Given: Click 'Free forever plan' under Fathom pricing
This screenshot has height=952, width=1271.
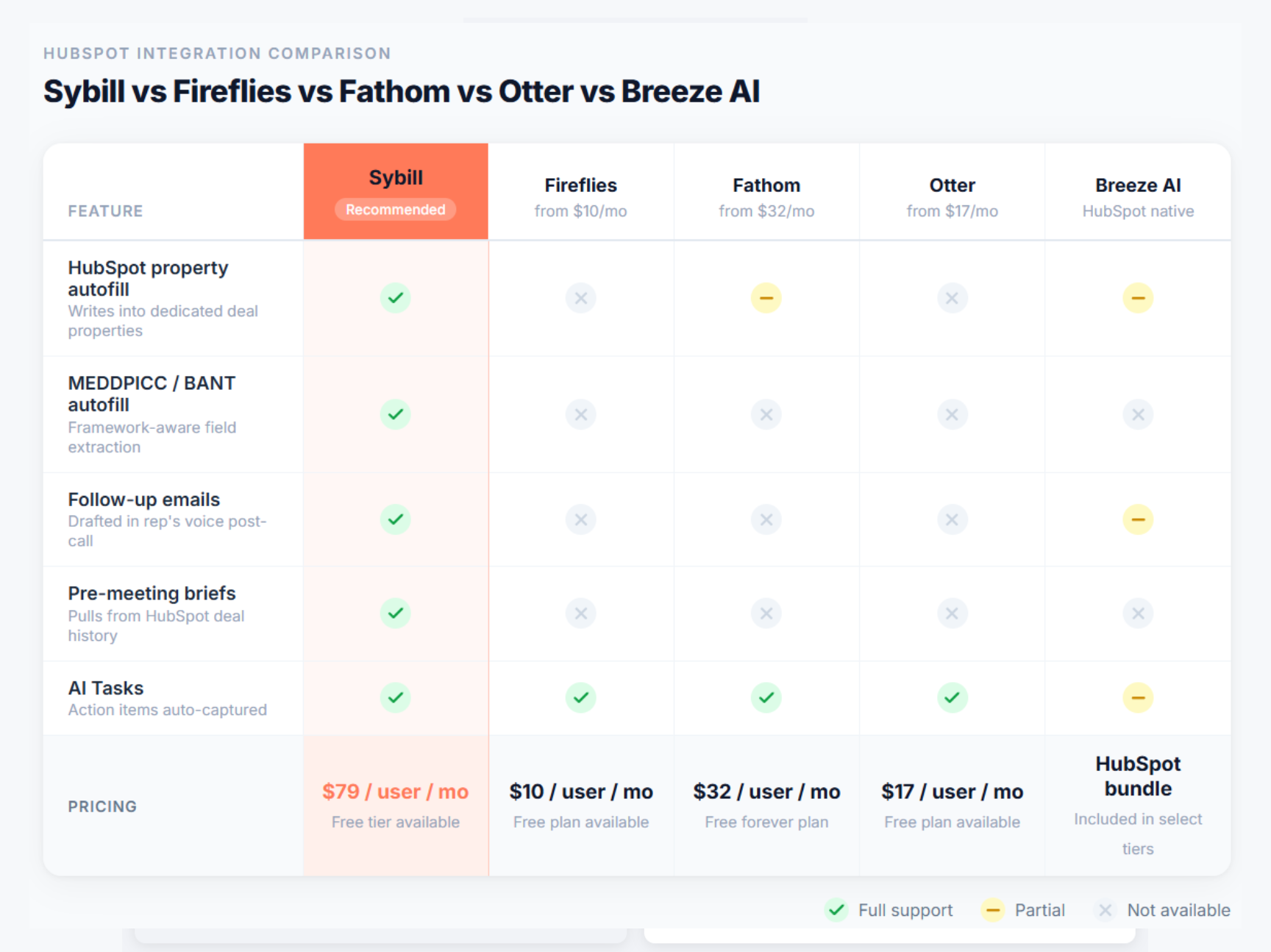Looking at the screenshot, I should tap(766, 822).
